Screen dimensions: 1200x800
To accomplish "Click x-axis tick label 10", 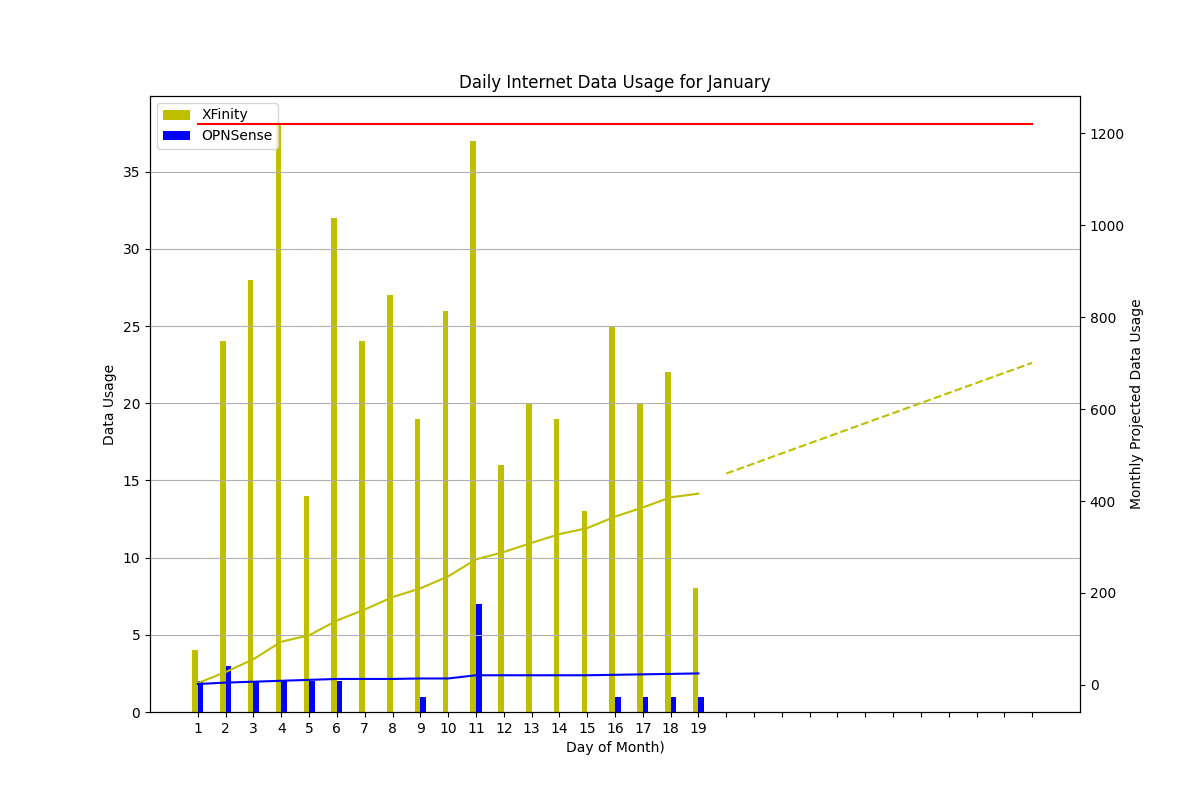I will pyautogui.click(x=448, y=729).
